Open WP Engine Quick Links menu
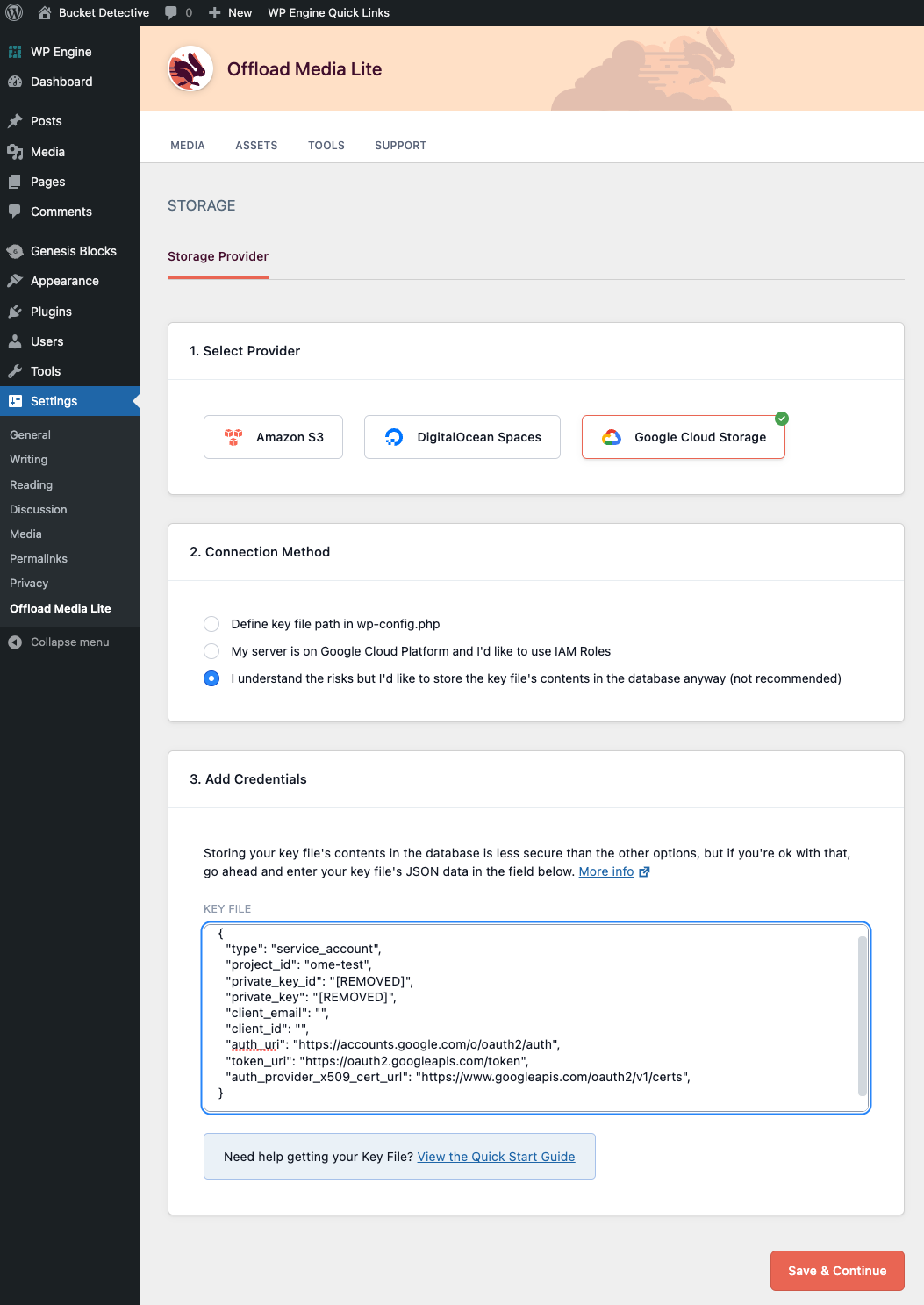This screenshot has height=1305, width=924. click(x=328, y=12)
